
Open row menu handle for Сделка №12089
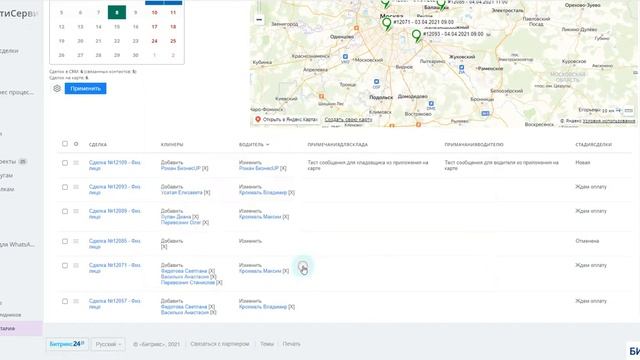pyautogui.click(x=76, y=211)
